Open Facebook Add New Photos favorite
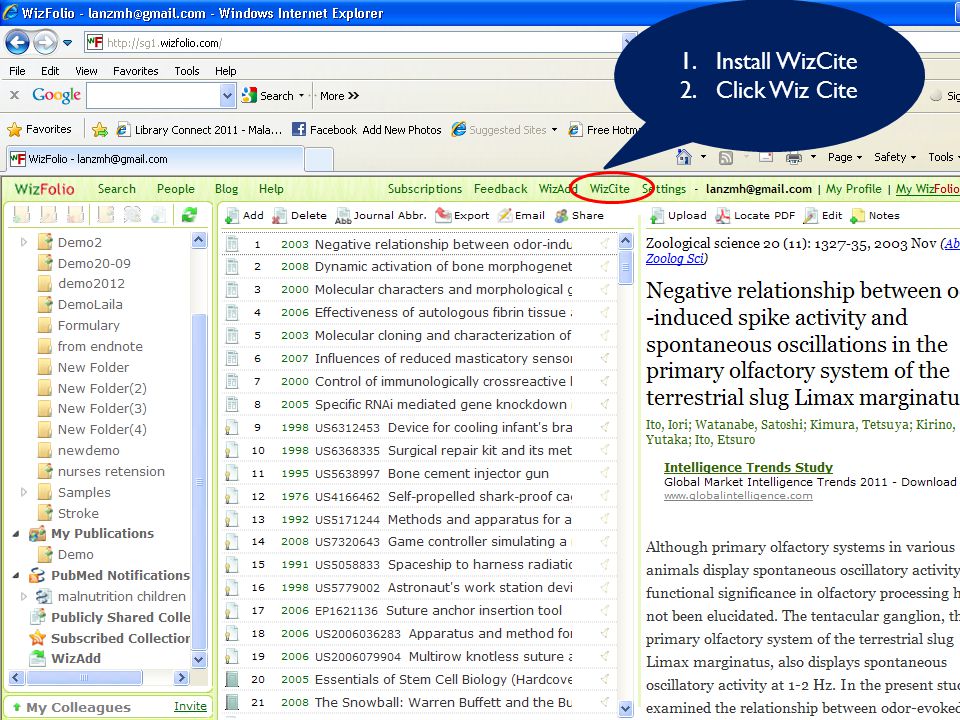 [x=367, y=130]
